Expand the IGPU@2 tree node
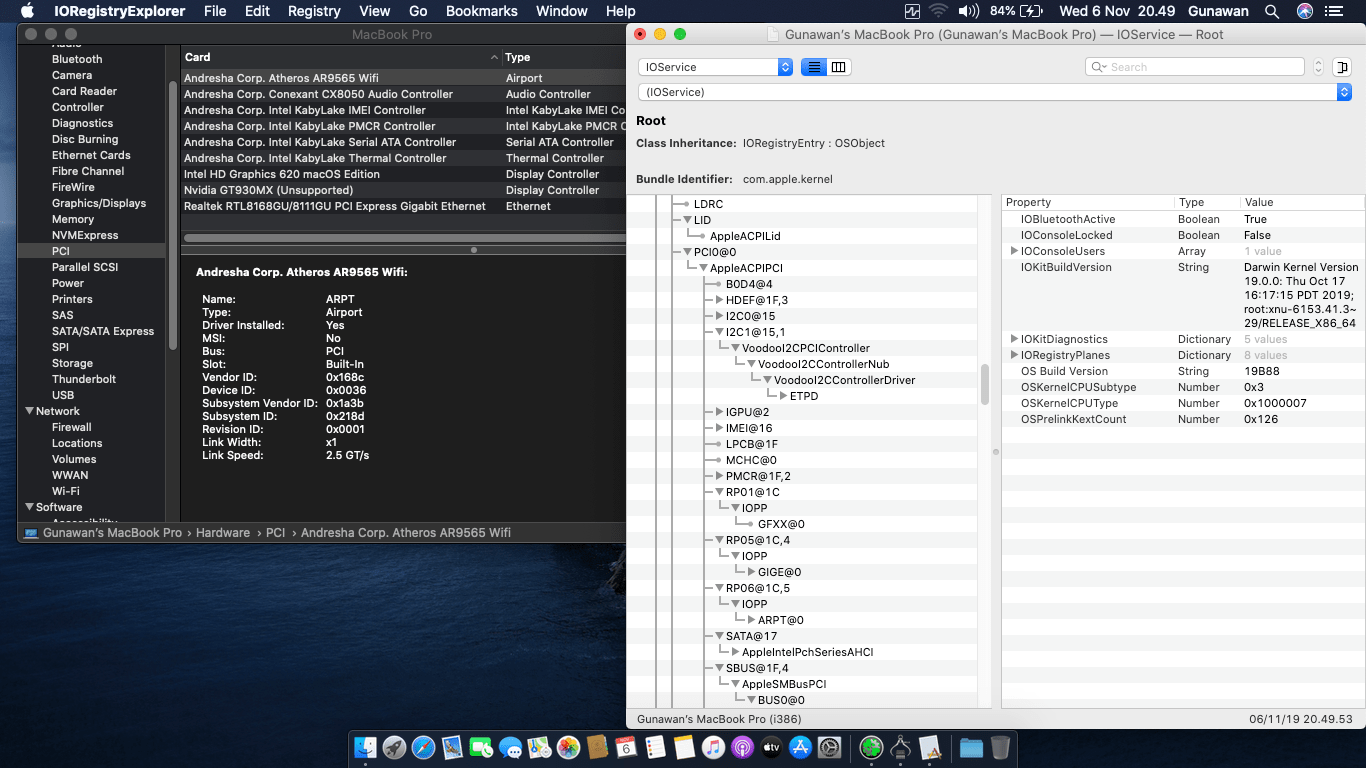This screenshot has width=1366, height=768. click(719, 412)
